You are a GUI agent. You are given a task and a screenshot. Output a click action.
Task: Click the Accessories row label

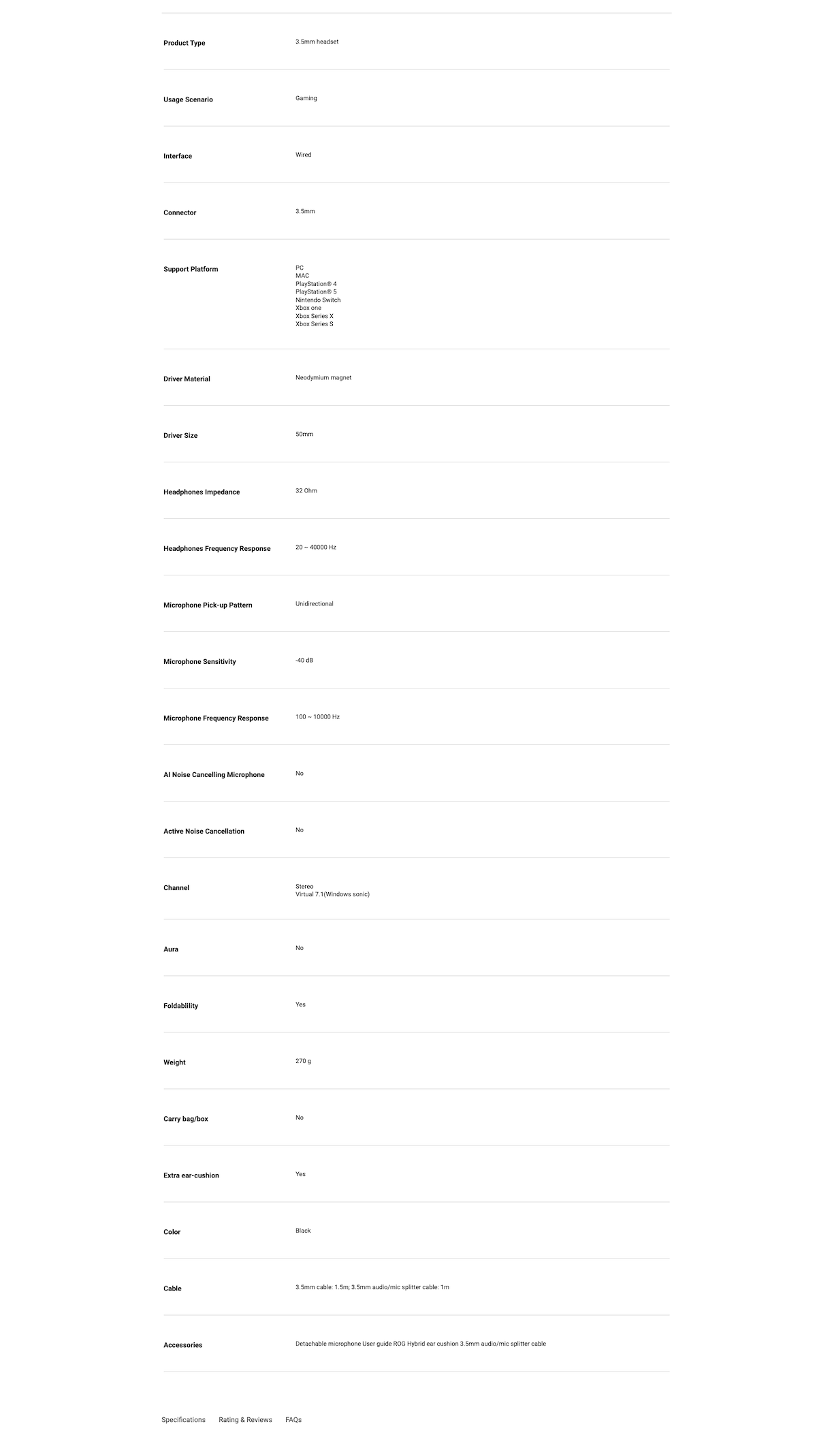click(x=182, y=1345)
